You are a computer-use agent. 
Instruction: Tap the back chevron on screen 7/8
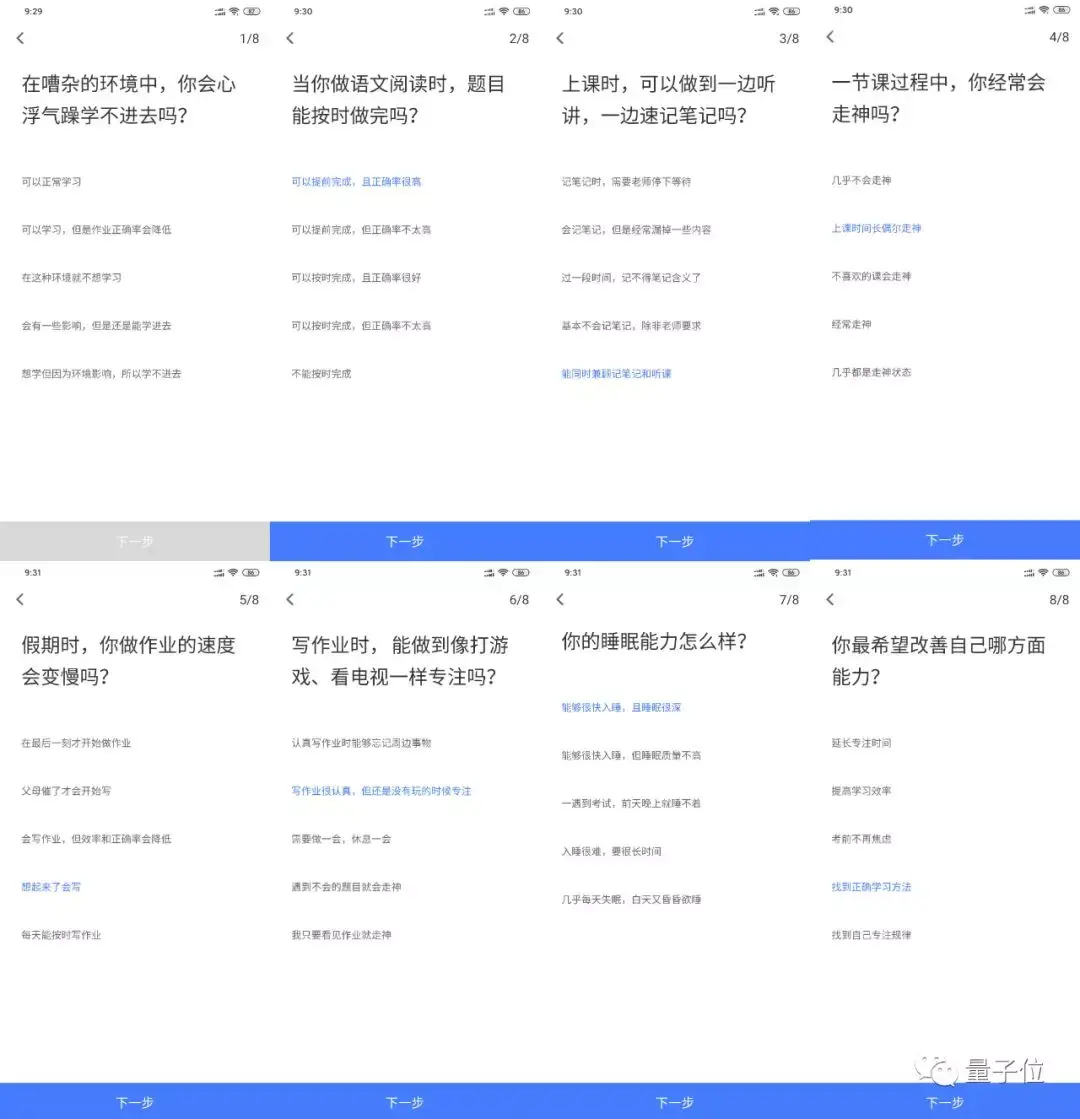[x=560, y=599]
